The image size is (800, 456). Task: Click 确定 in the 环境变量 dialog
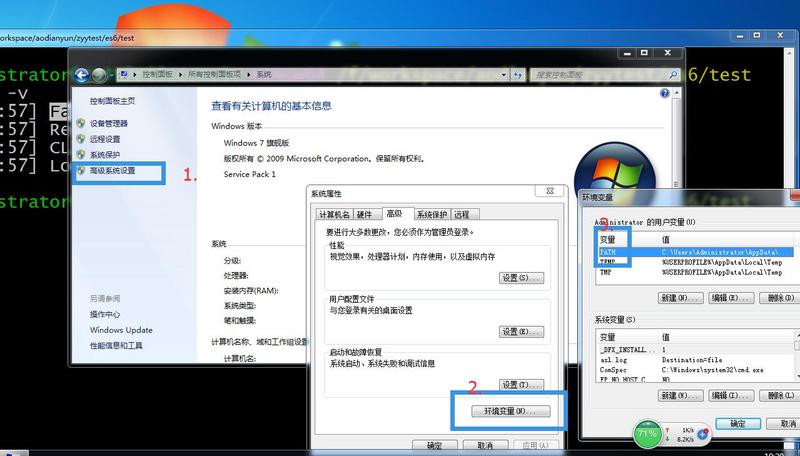[738, 424]
